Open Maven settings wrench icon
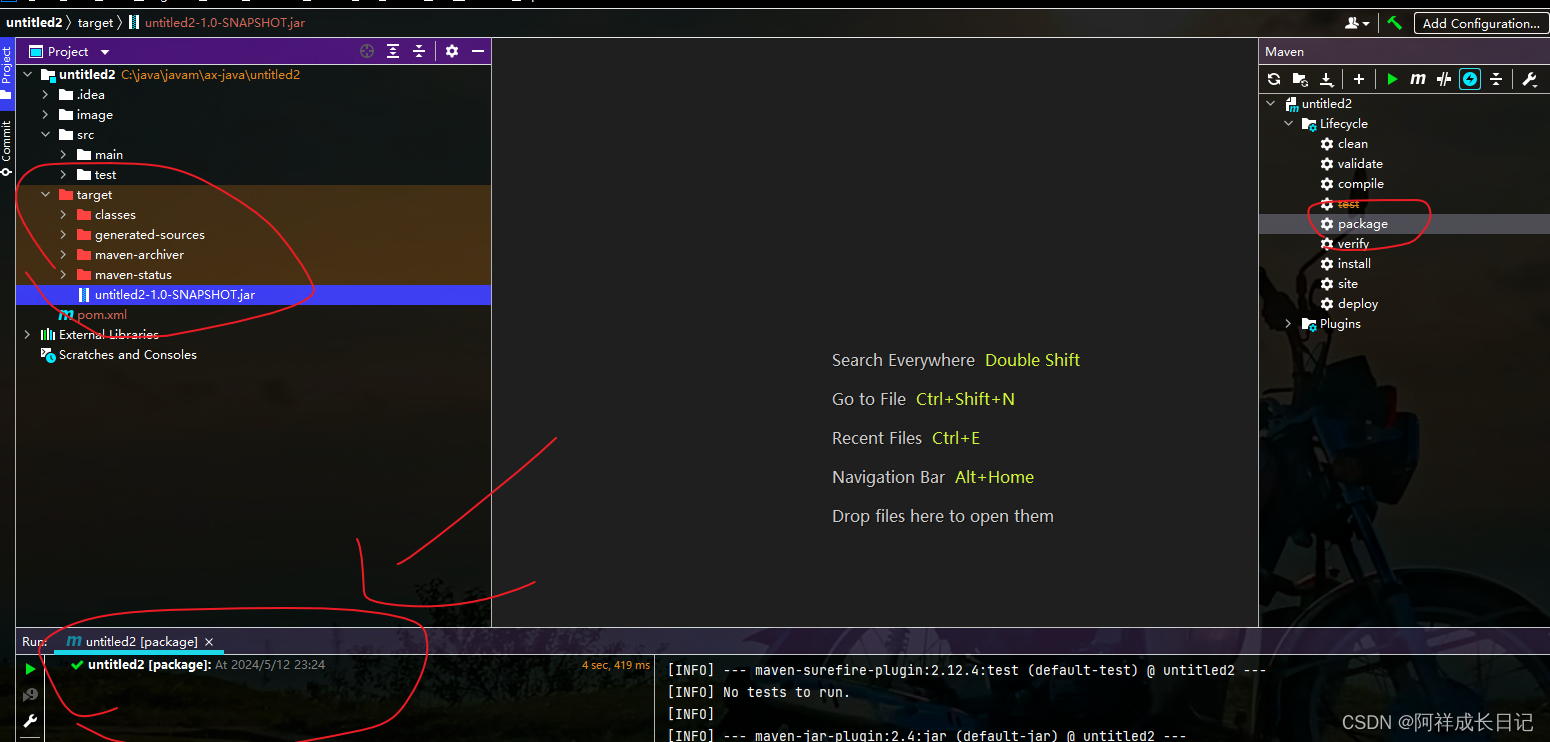This screenshot has height=742, width=1550. (x=1529, y=79)
